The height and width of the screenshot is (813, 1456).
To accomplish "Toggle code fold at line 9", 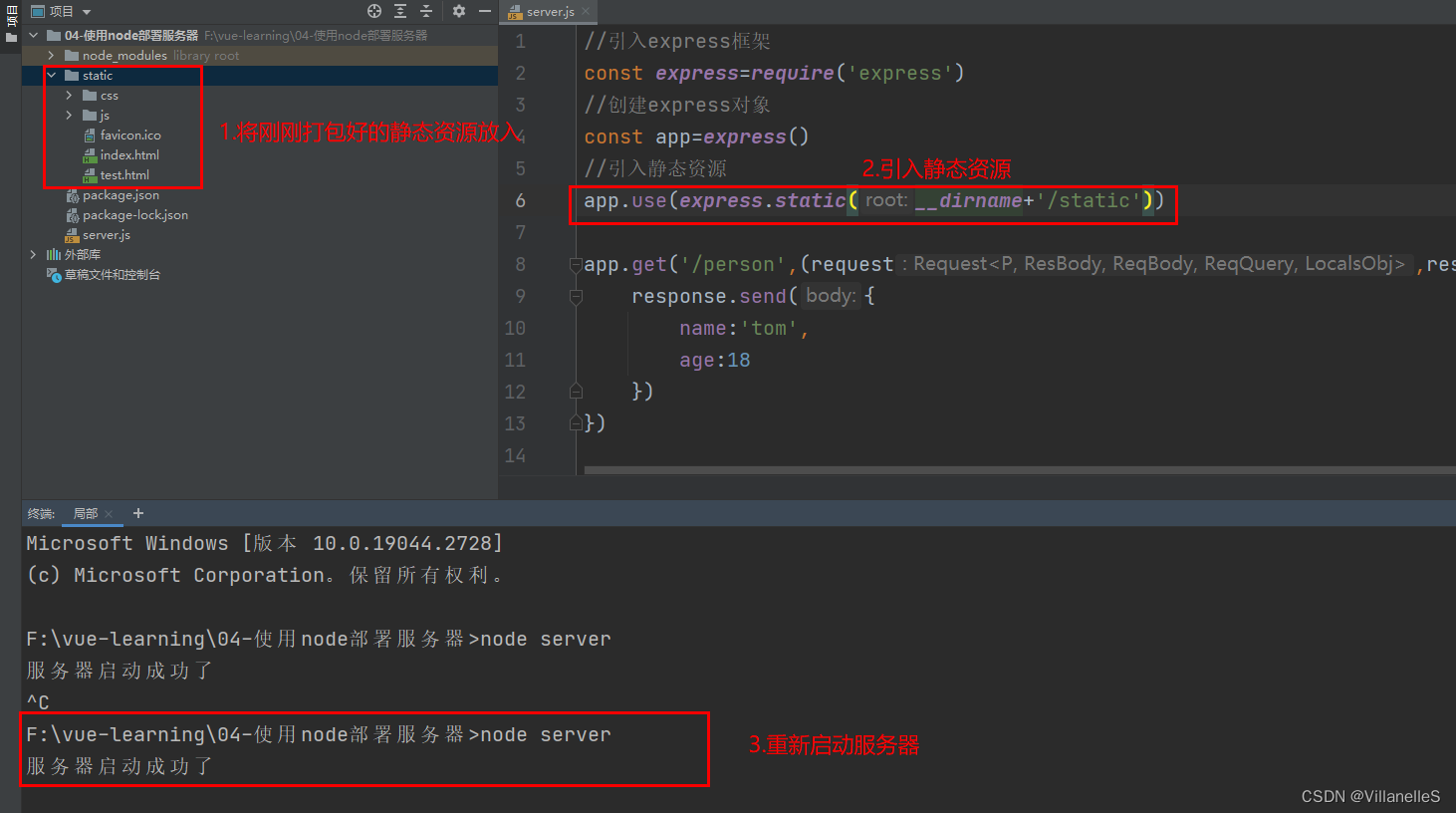I will (x=576, y=297).
